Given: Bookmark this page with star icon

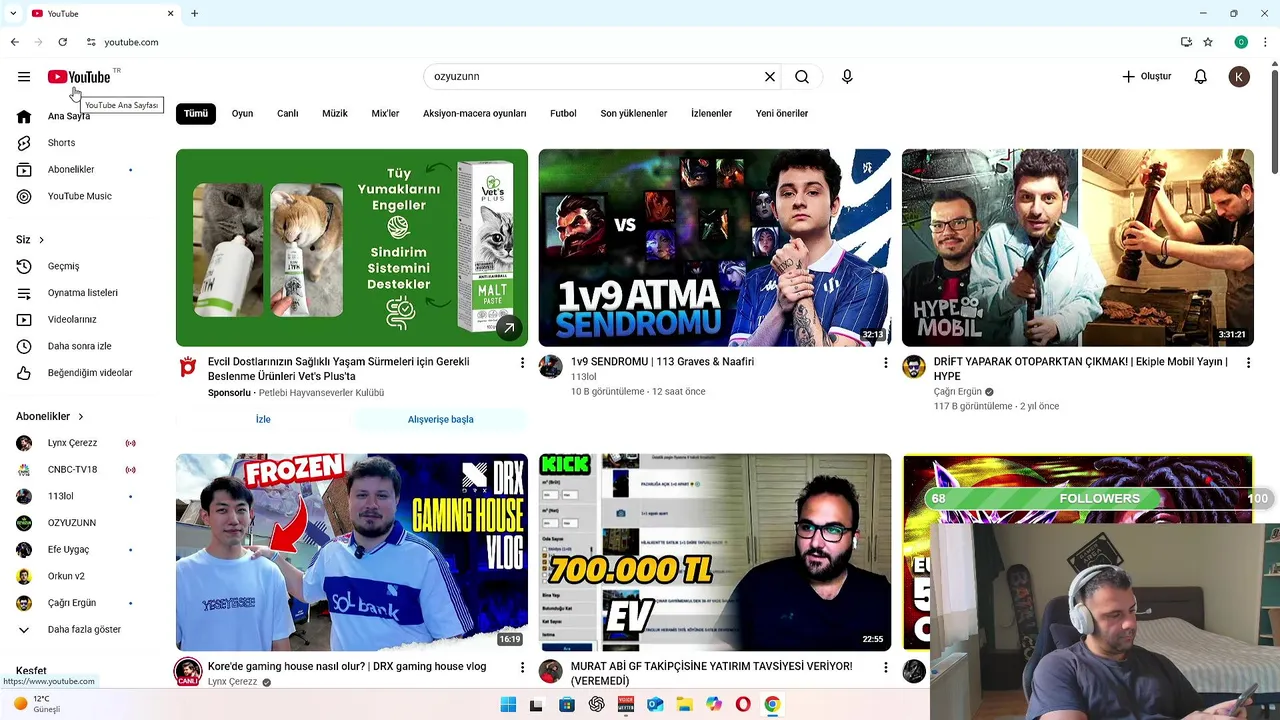Looking at the screenshot, I should 1208,42.
